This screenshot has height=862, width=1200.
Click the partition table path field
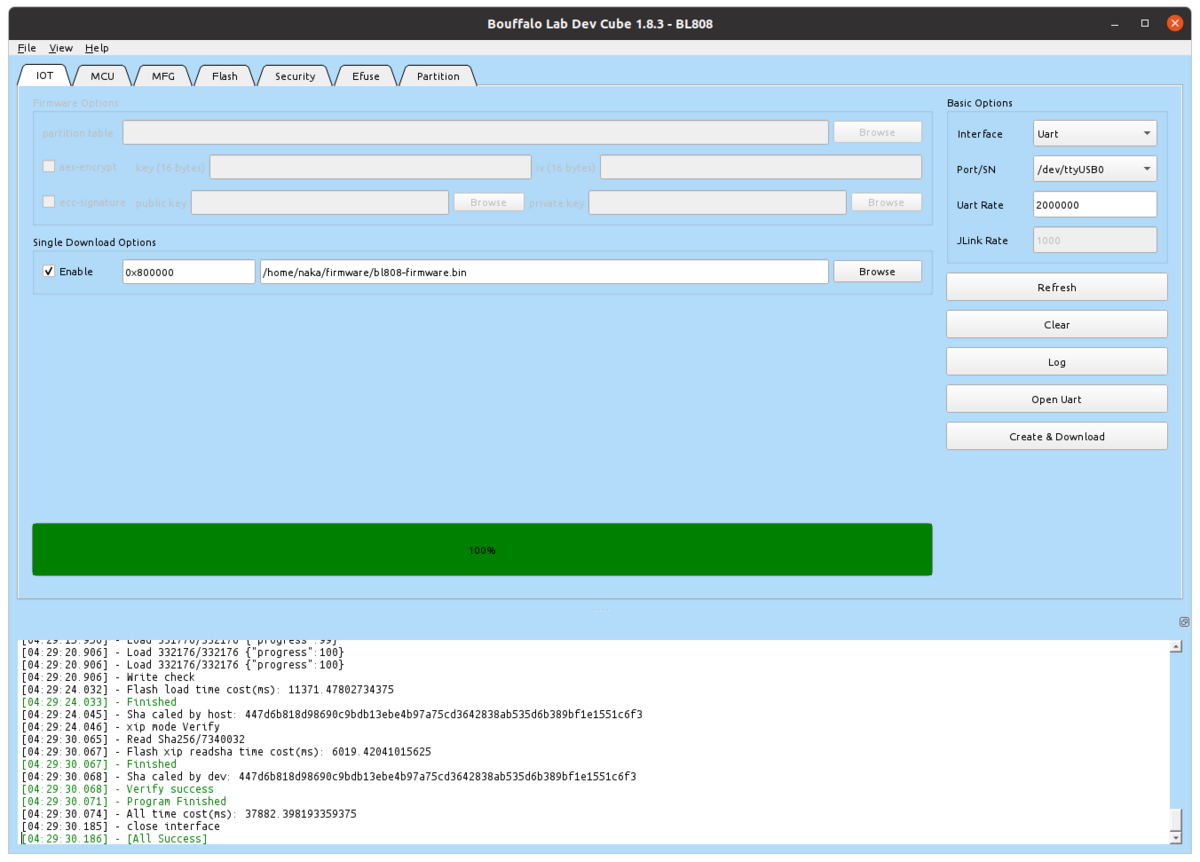(475, 132)
